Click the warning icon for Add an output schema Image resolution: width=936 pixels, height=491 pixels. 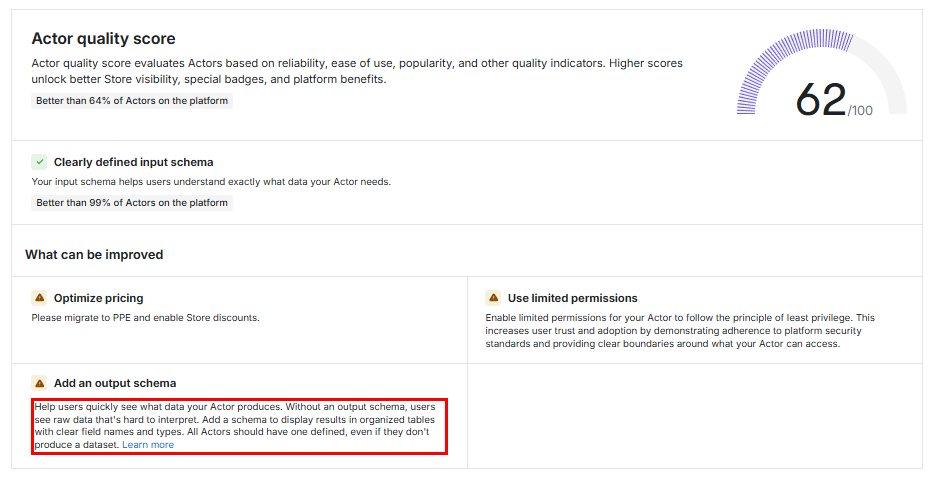click(39, 383)
